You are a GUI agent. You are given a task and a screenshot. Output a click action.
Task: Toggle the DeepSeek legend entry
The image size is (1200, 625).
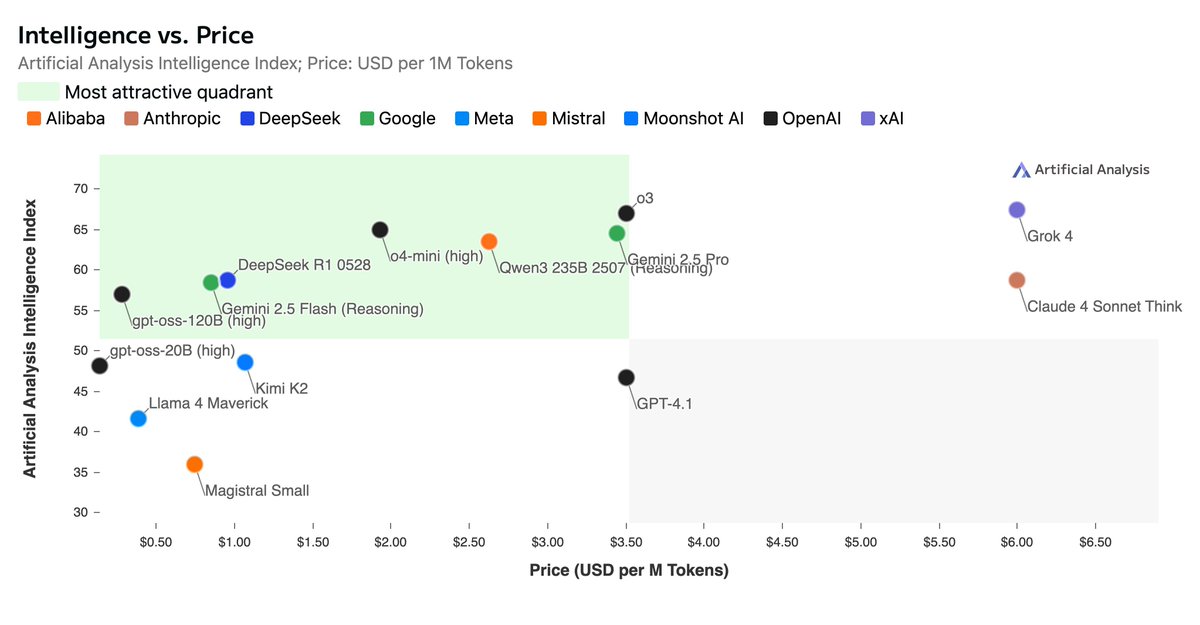pos(299,119)
